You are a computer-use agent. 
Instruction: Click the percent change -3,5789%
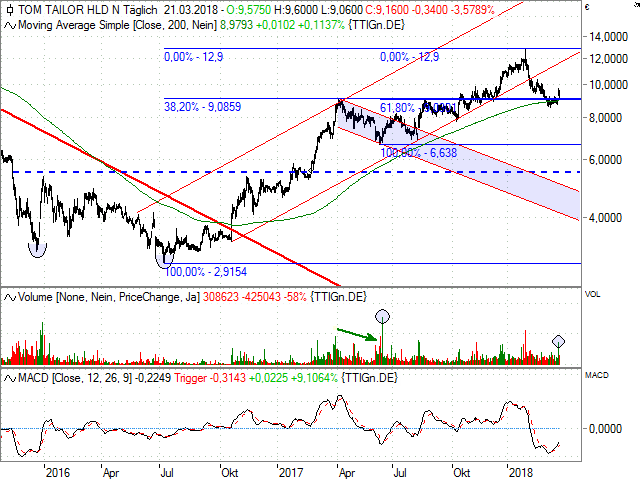click(473, 10)
